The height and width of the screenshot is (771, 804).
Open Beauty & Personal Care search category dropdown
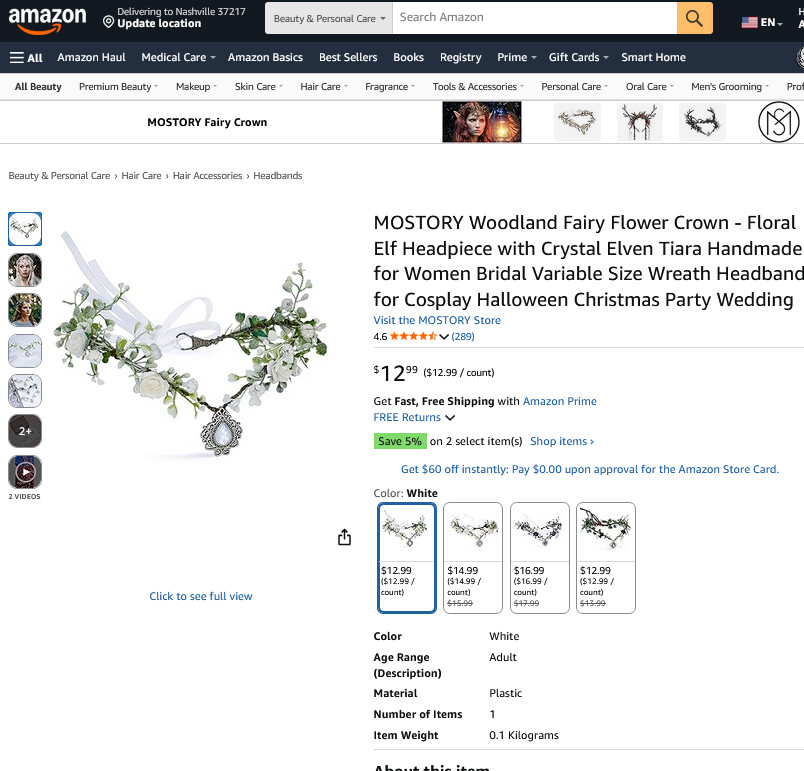(329, 18)
